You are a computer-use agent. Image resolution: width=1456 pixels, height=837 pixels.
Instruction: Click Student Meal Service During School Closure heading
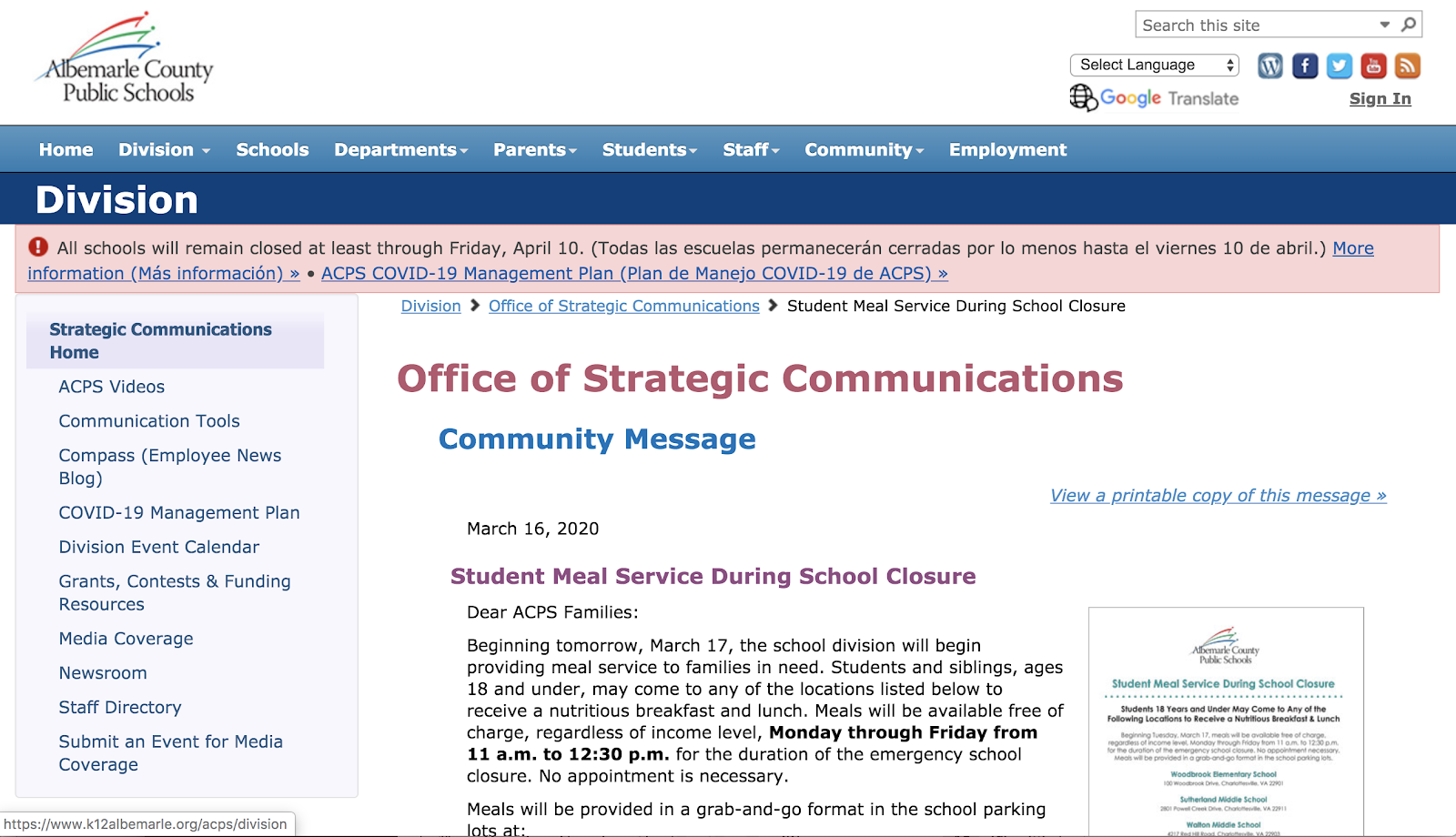tap(713, 576)
